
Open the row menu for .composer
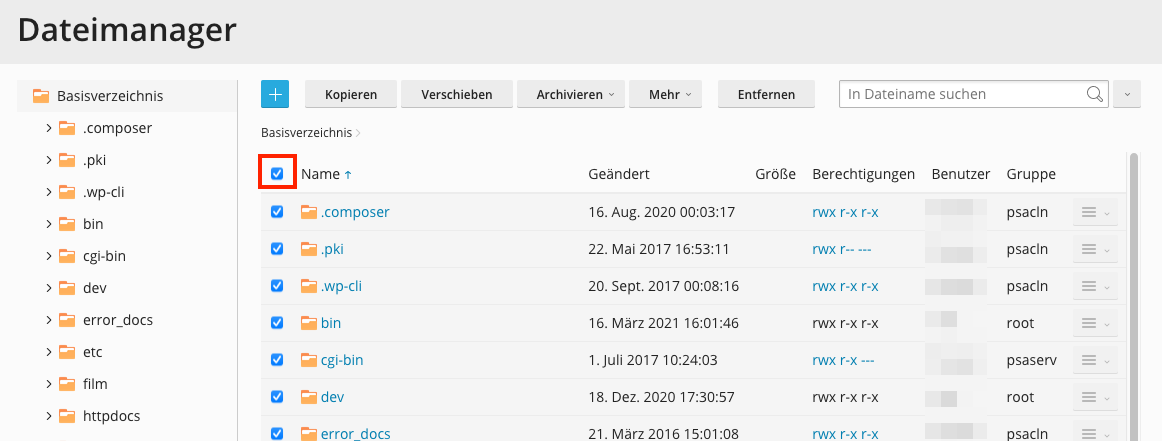[1094, 212]
